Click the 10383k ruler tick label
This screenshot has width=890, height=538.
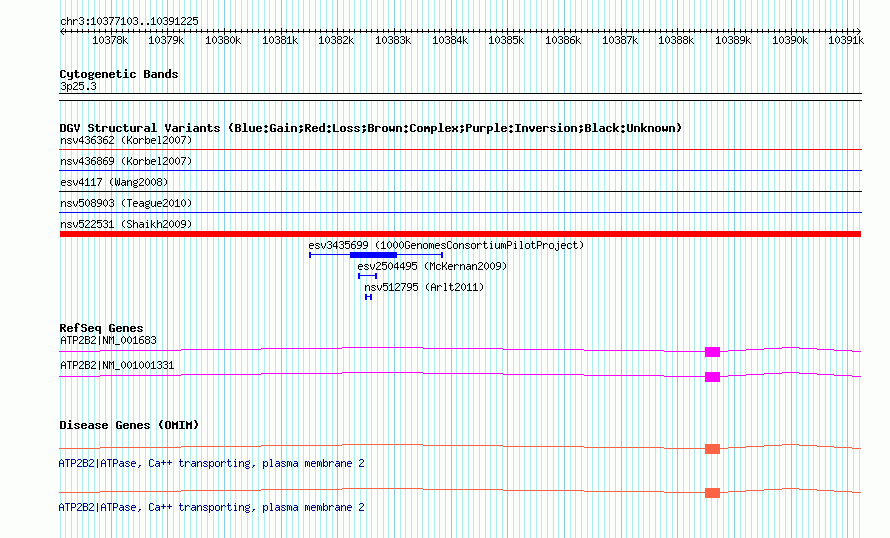tap(393, 40)
